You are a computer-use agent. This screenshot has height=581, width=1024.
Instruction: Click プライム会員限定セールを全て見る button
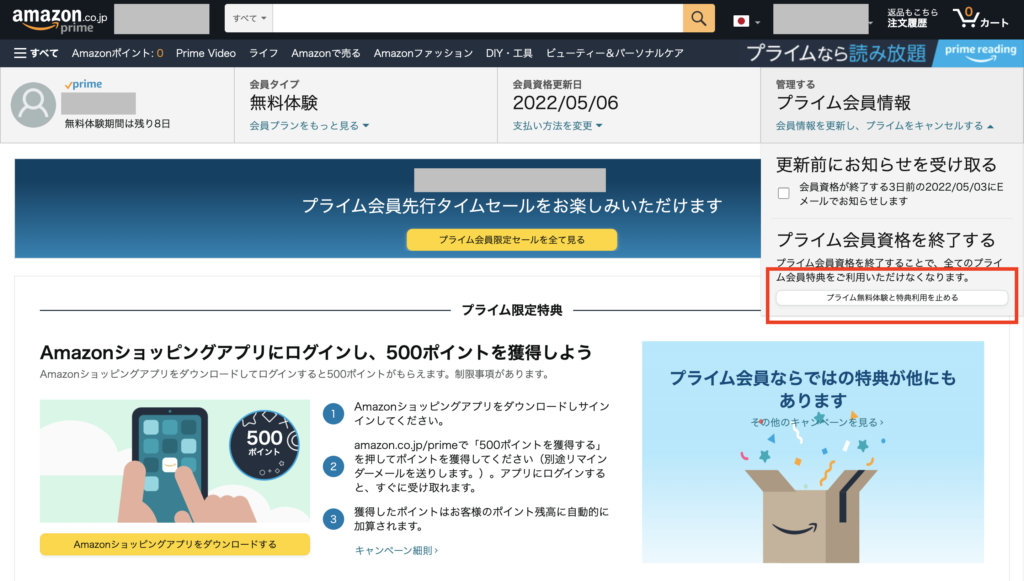click(x=512, y=240)
